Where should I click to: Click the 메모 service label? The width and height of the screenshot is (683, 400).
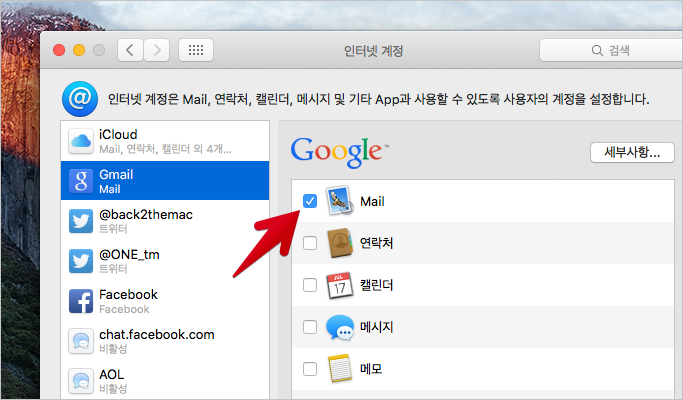[371, 369]
